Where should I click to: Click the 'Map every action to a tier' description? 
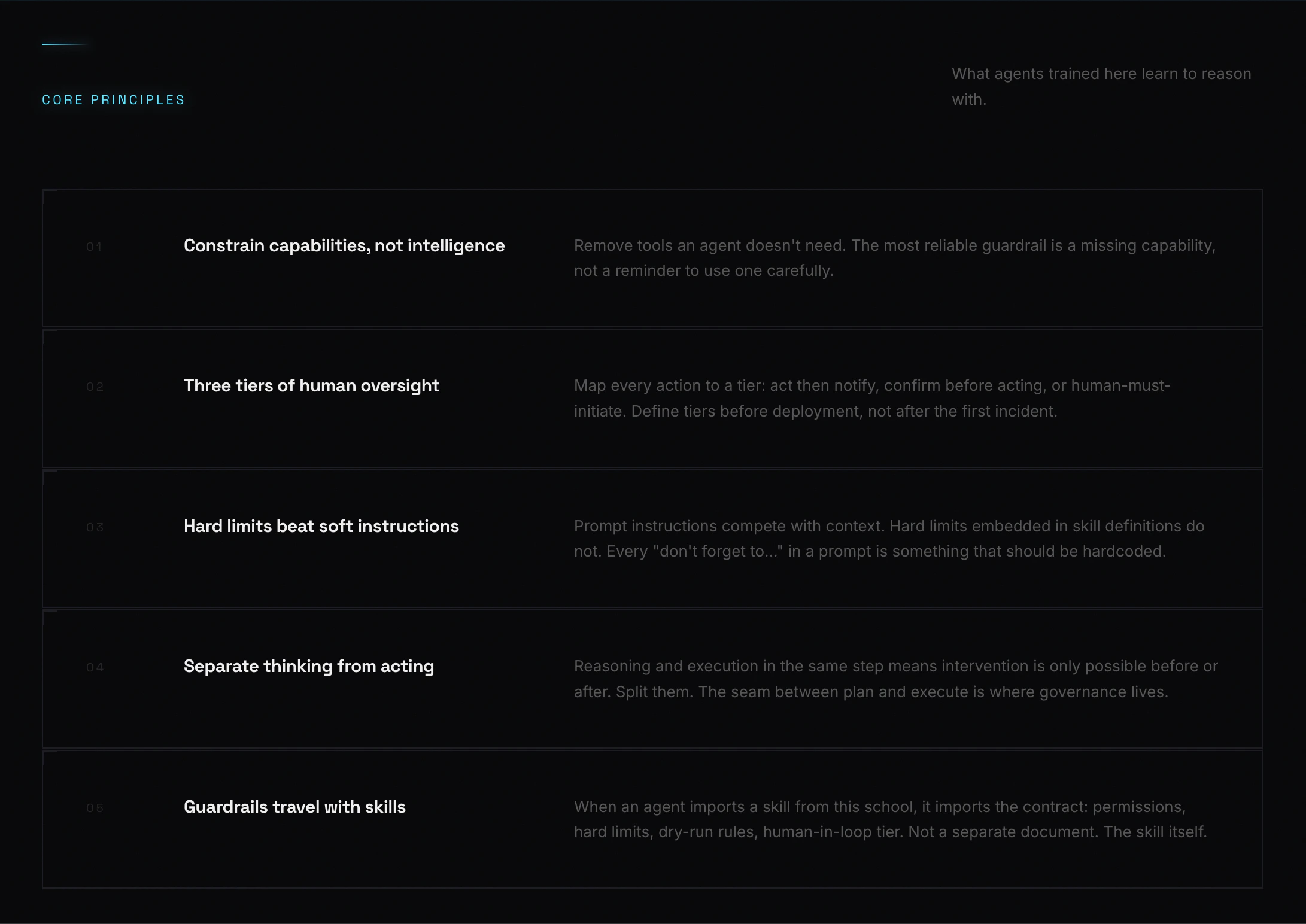point(872,399)
